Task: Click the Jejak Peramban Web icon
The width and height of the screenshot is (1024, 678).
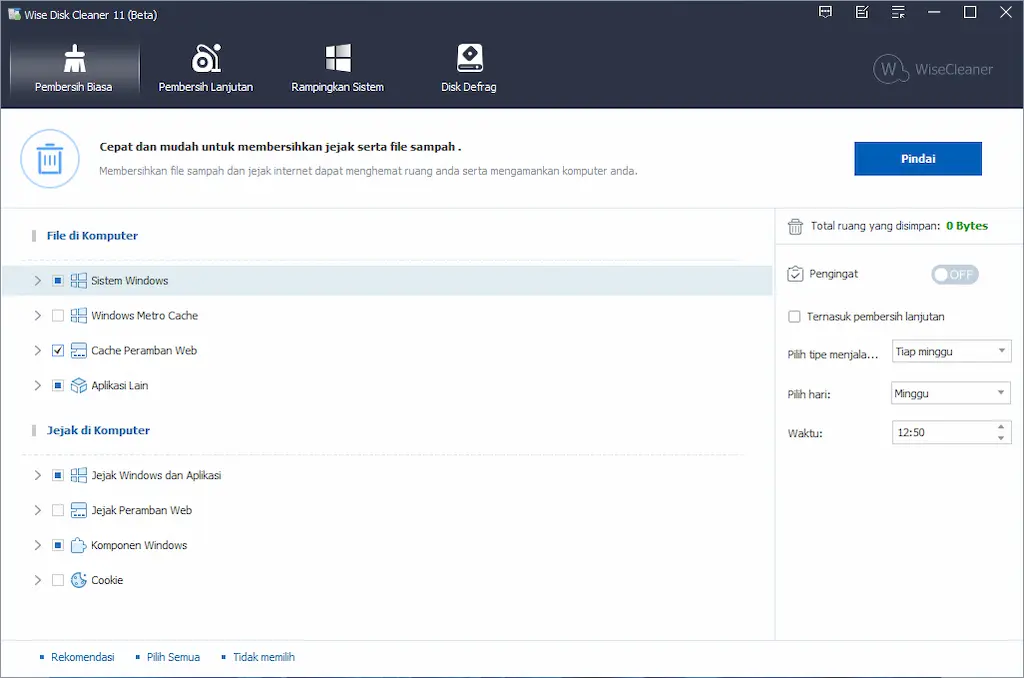Action: click(78, 510)
